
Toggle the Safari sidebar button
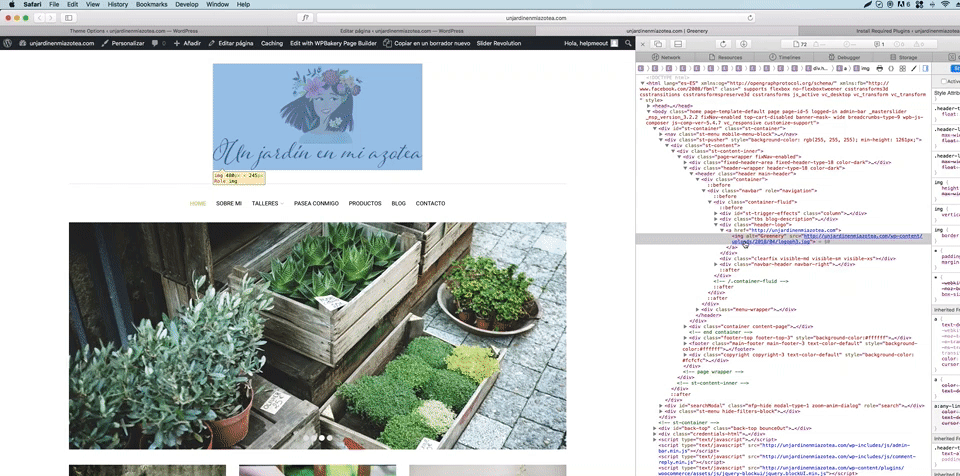[68, 18]
